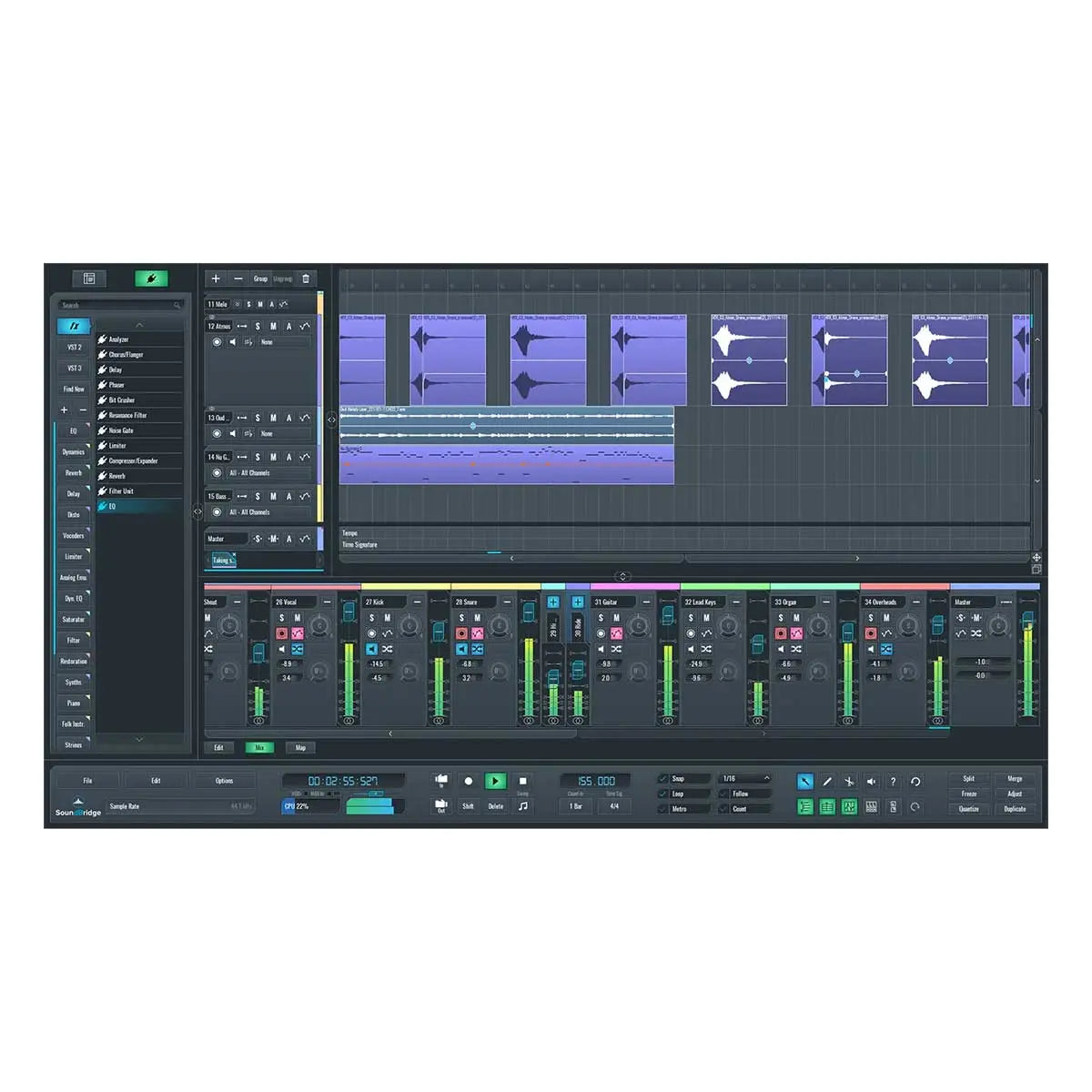Image resolution: width=1092 pixels, height=1092 pixels.
Task: Select the Reverb plugin from the effects list
Action: coord(118,475)
